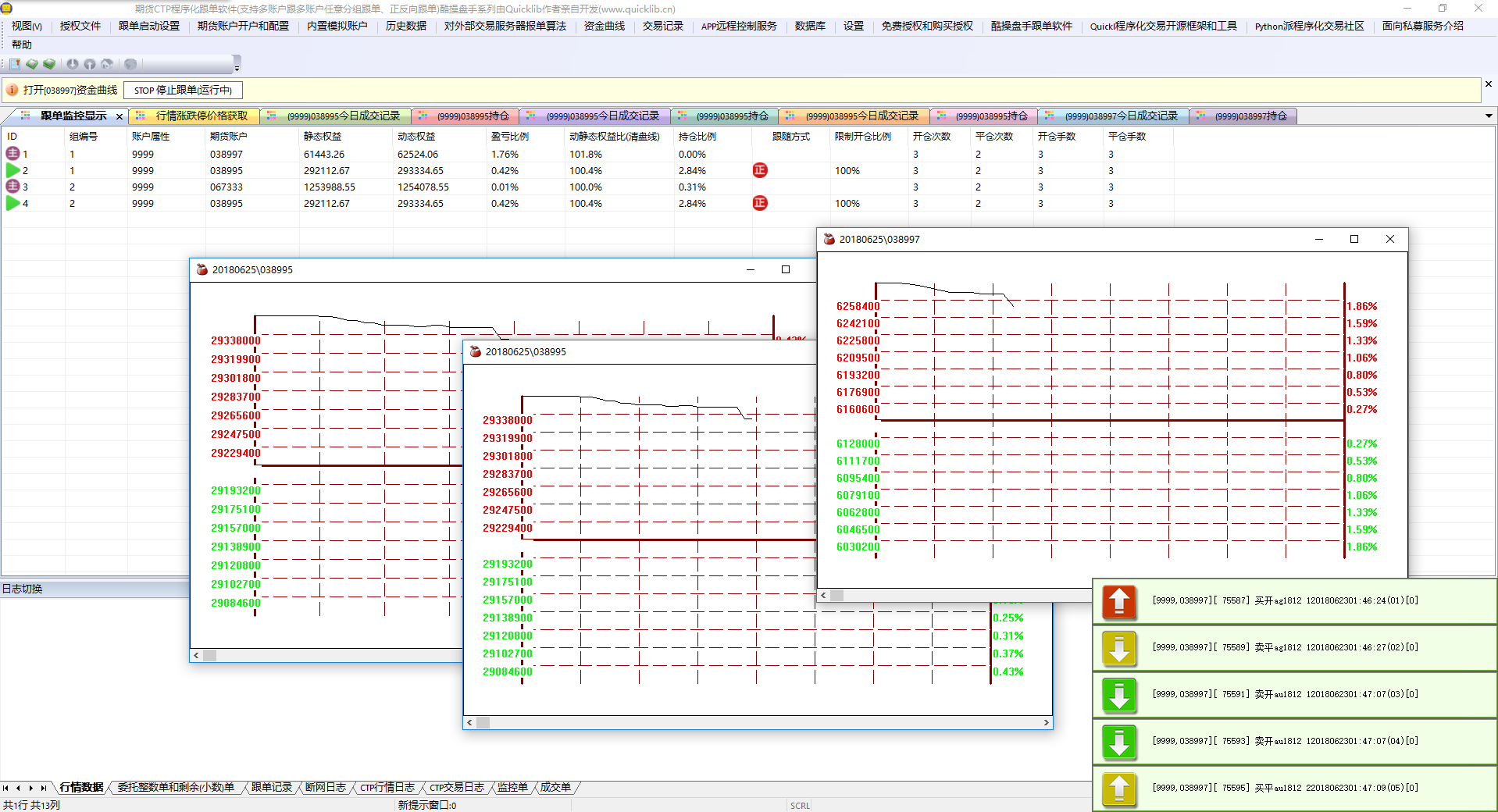Select cell 1253988.55 in row 3

pyautogui.click(x=330, y=187)
